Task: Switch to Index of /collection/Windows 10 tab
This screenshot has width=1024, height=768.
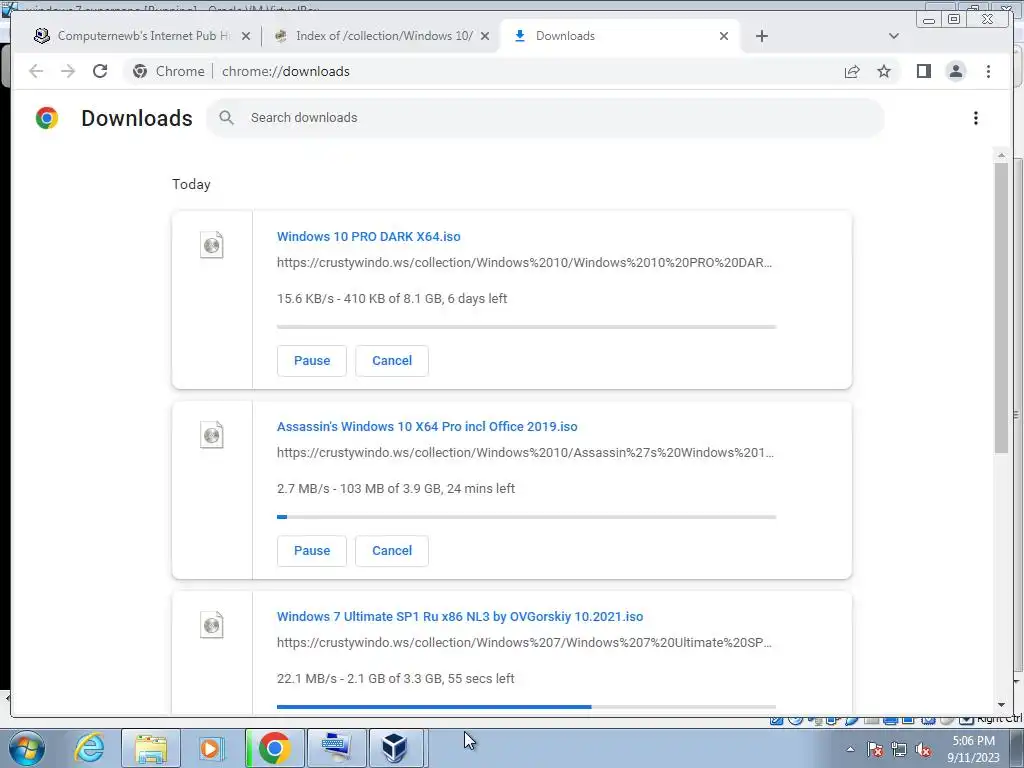Action: (x=381, y=36)
